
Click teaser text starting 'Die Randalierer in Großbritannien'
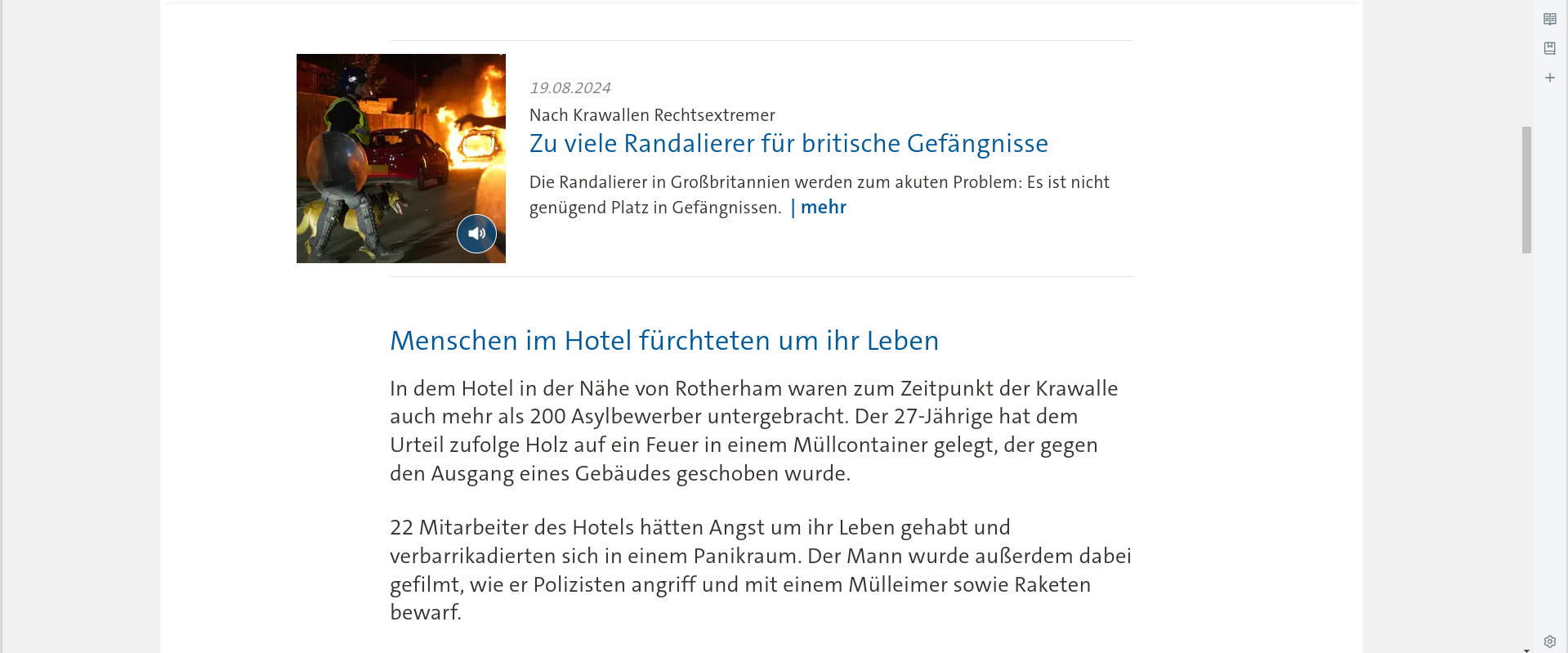click(x=820, y=195)
